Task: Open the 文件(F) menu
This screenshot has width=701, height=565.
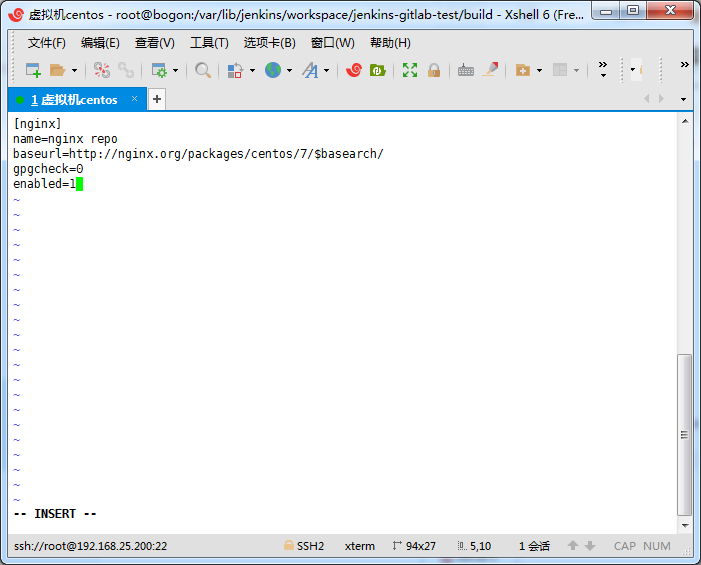Action: point(46,43)
